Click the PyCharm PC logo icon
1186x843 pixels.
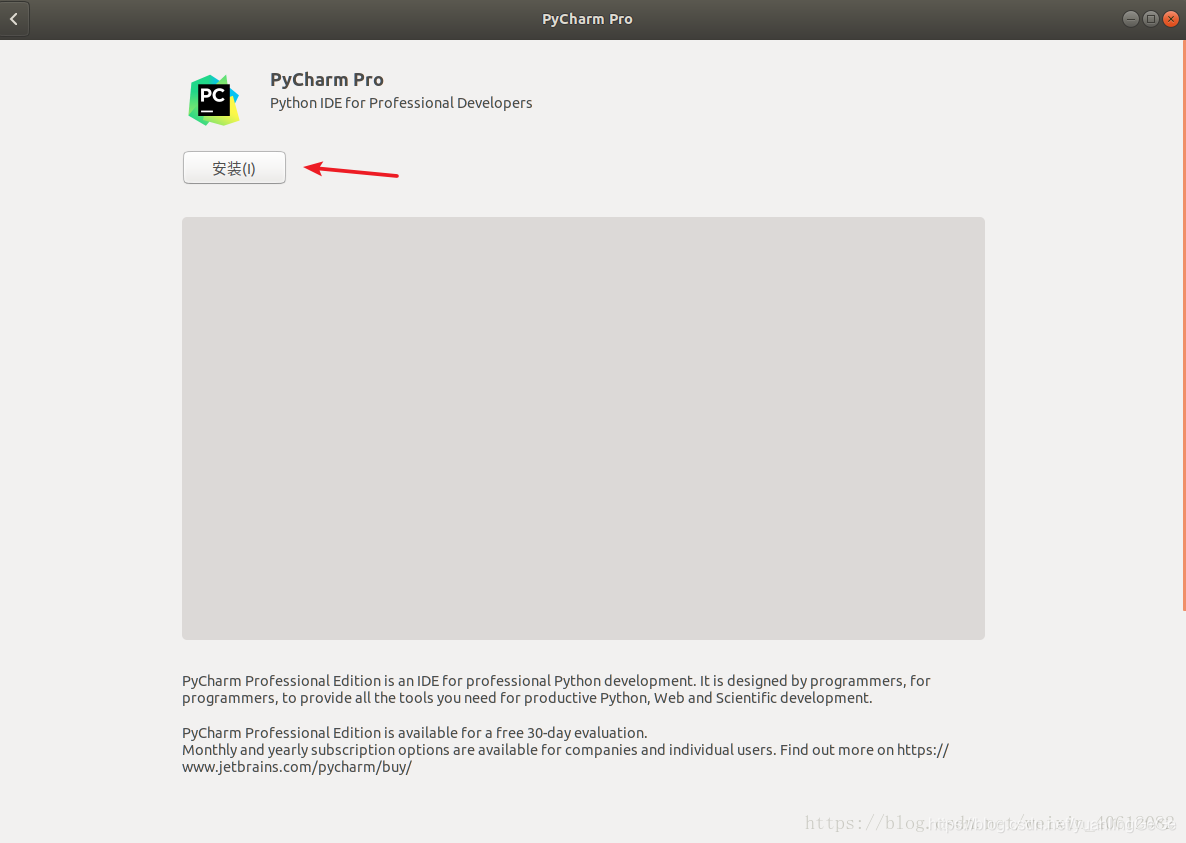214,100
